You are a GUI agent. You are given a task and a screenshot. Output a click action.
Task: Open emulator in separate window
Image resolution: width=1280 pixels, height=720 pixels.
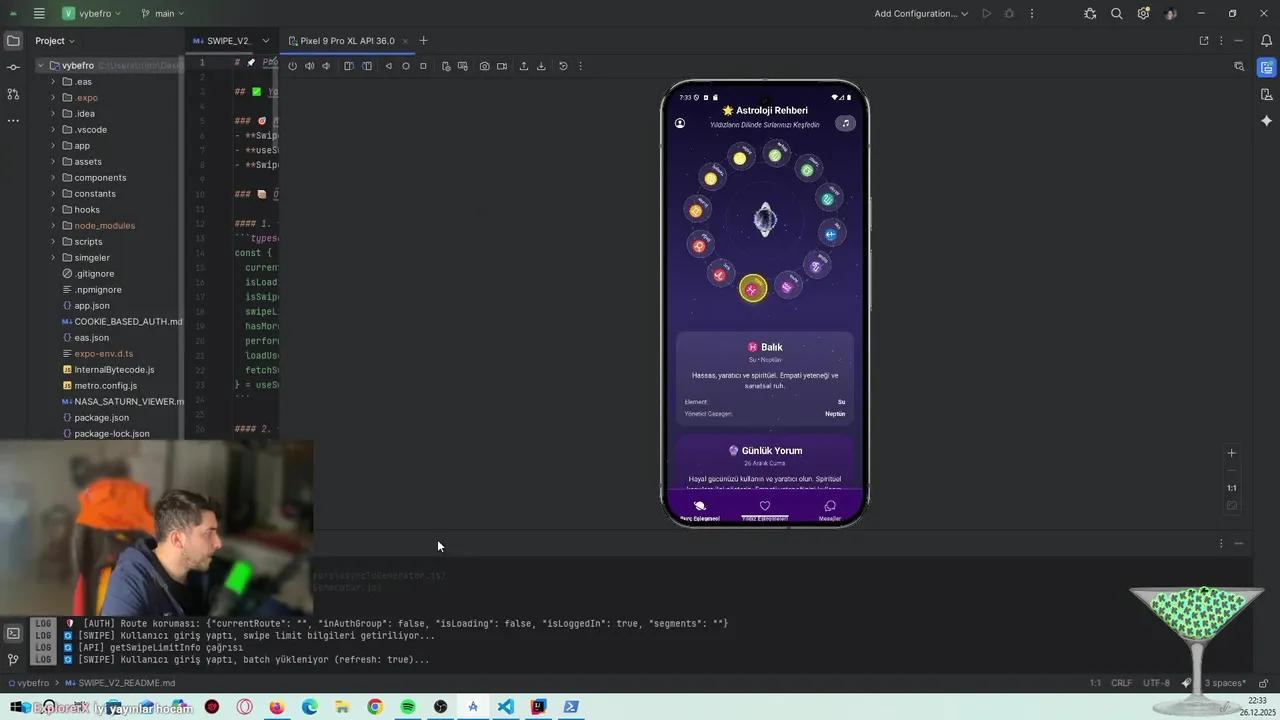1203,41
